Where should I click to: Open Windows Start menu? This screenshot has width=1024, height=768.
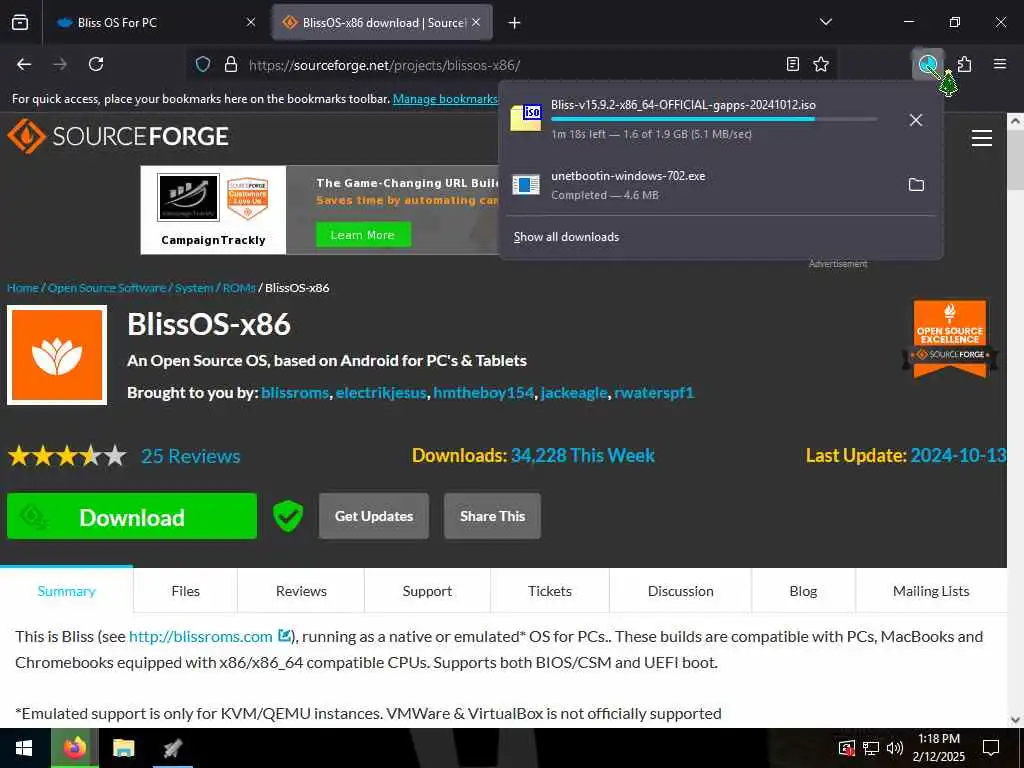click(x=25, y=748)
